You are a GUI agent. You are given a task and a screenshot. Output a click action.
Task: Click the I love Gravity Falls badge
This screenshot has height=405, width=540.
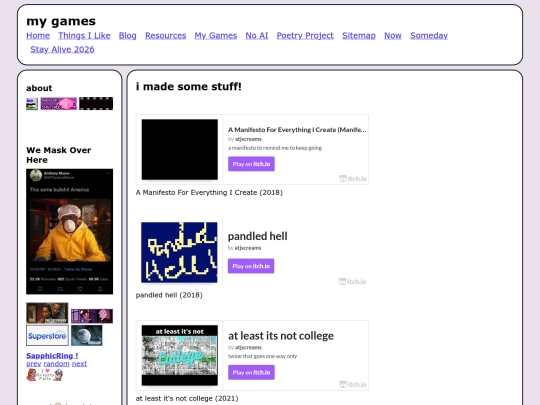[x=45, y=375]
